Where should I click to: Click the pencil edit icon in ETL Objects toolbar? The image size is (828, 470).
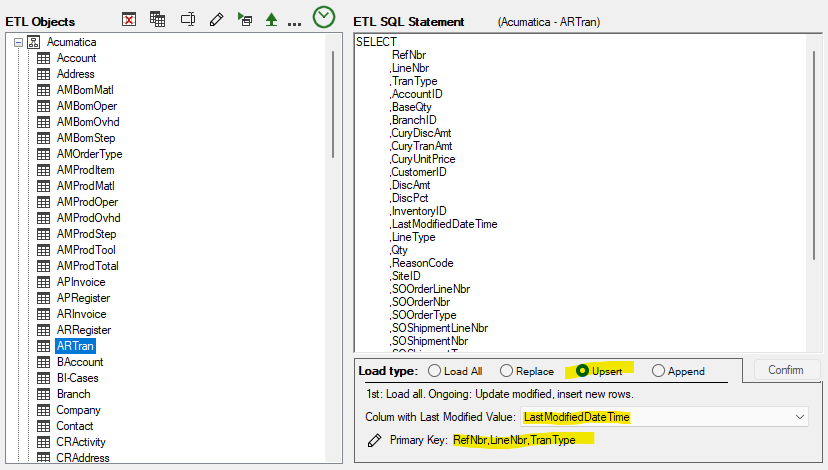[216, 19]
